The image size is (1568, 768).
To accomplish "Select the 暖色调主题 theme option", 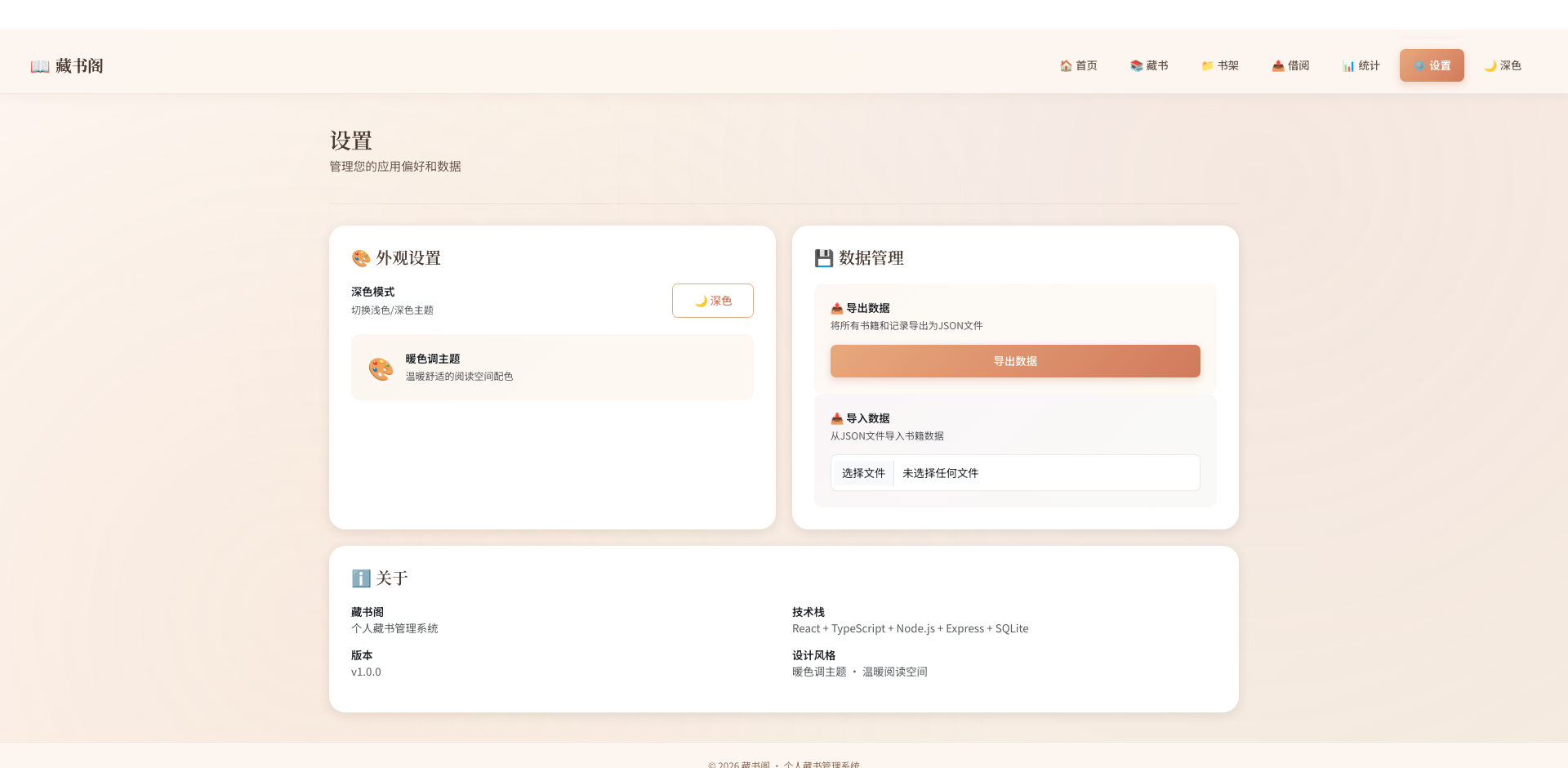I will (551, 367).
